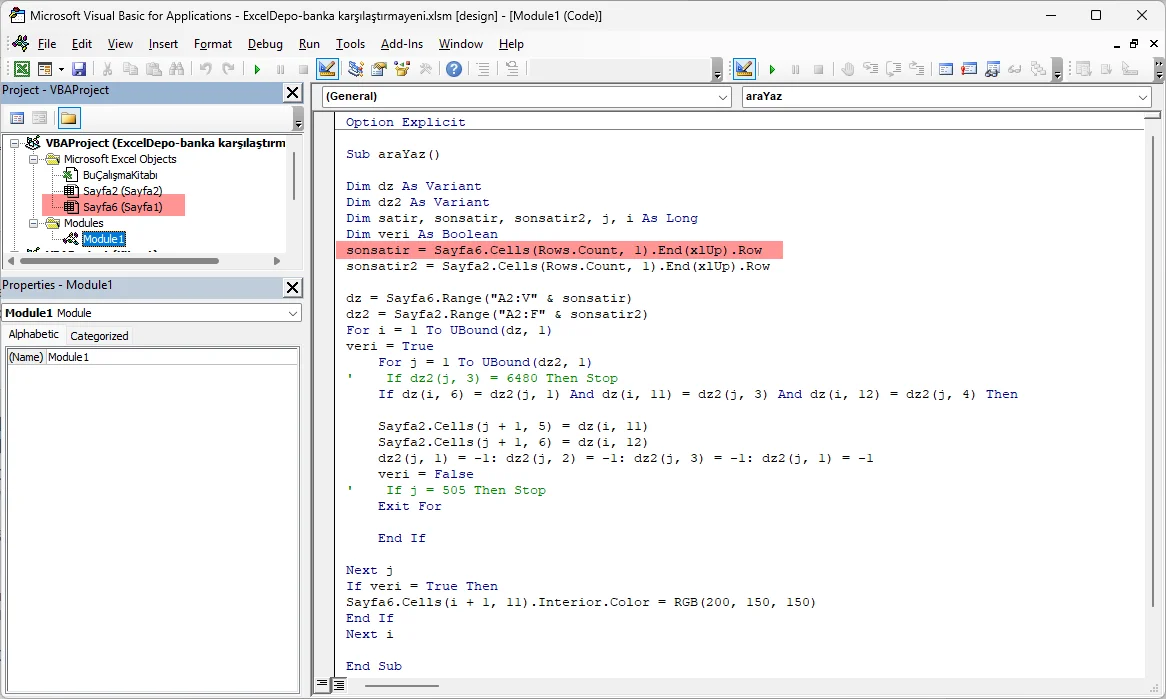Run the macro from the Standard toolbar play icon
1166x699 pixels.
257,69
